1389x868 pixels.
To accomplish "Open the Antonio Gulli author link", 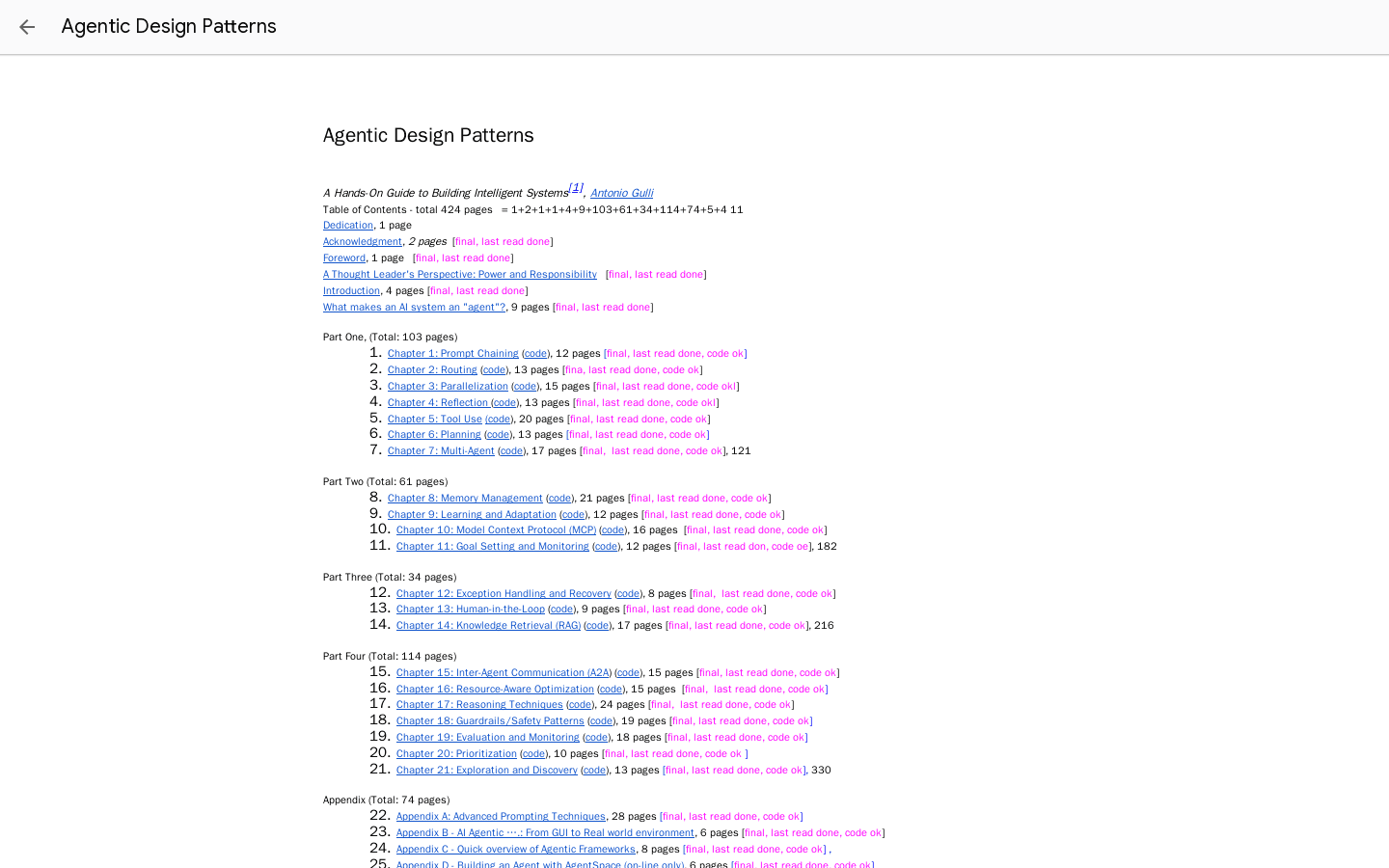I will pos(621,193).
